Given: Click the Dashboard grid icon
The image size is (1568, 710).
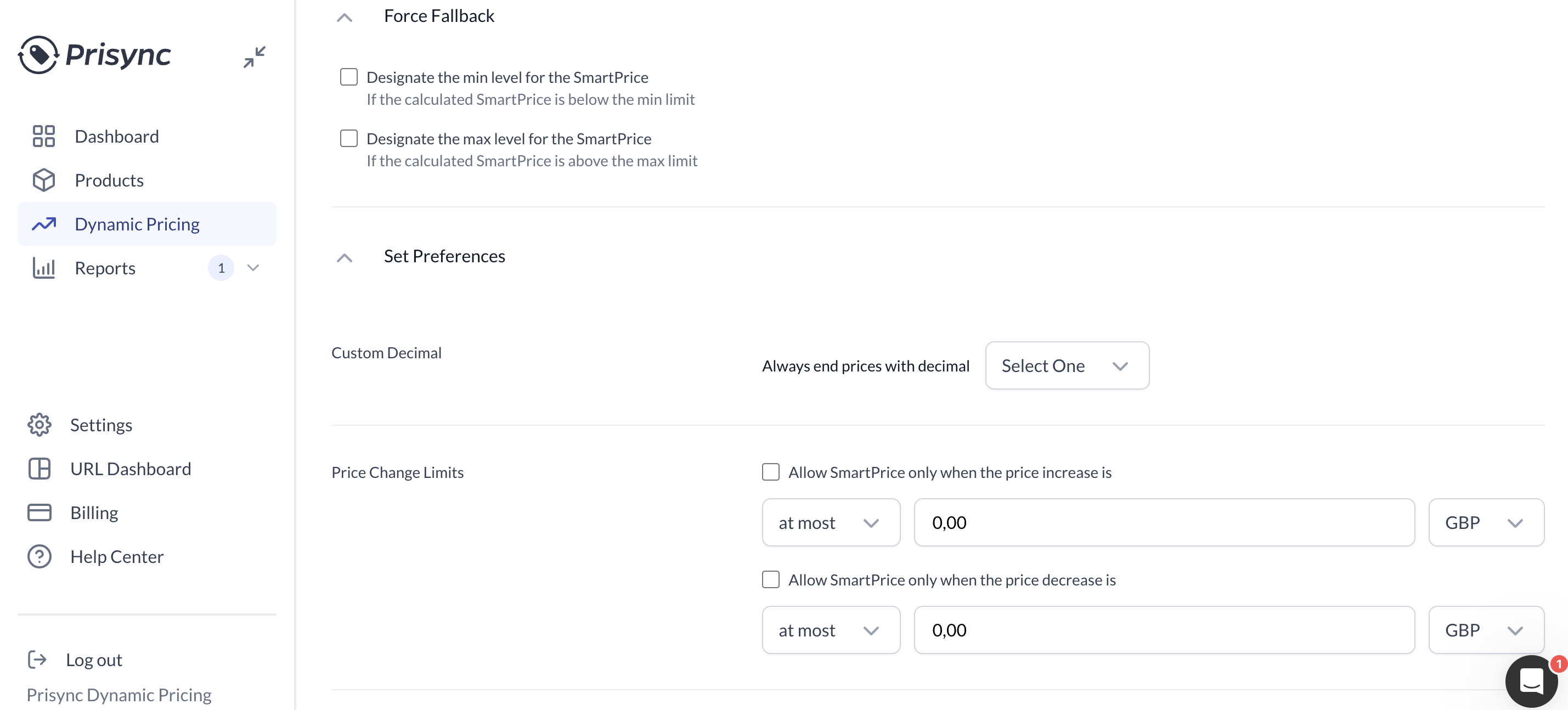Looking at the screenshot, I should (44, 137).
